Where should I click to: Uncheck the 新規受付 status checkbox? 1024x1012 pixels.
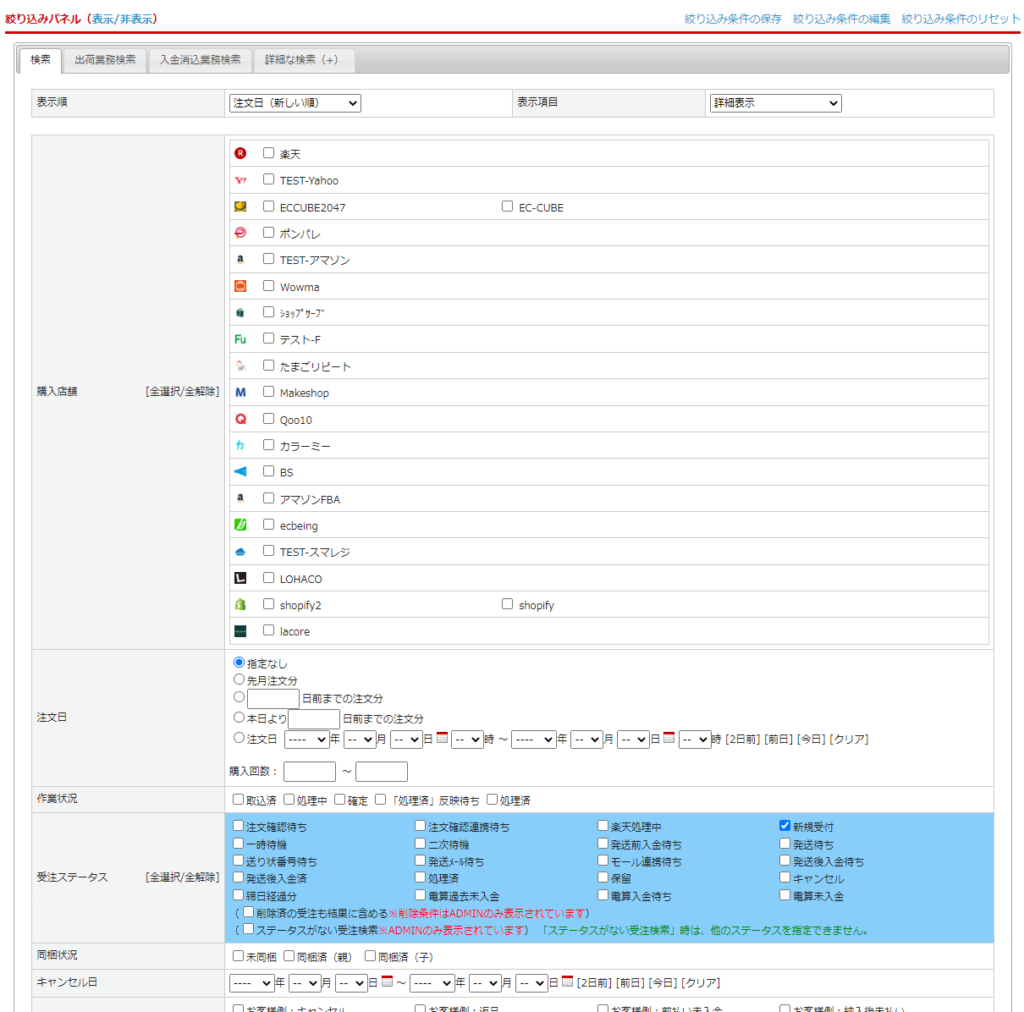785,826
